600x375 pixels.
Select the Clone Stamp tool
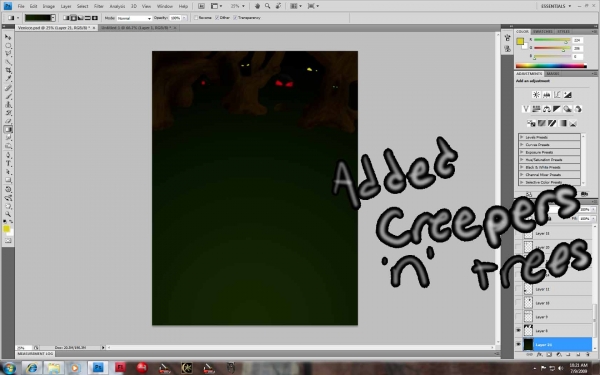coord(8,104)
